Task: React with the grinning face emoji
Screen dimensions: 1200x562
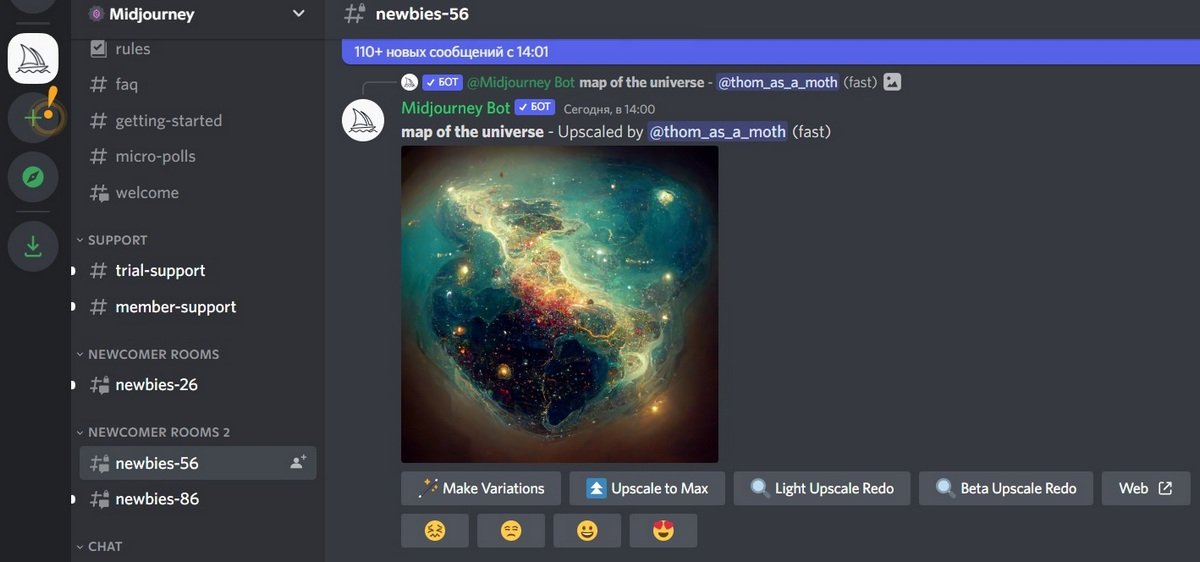Action: tap(587, 531)
